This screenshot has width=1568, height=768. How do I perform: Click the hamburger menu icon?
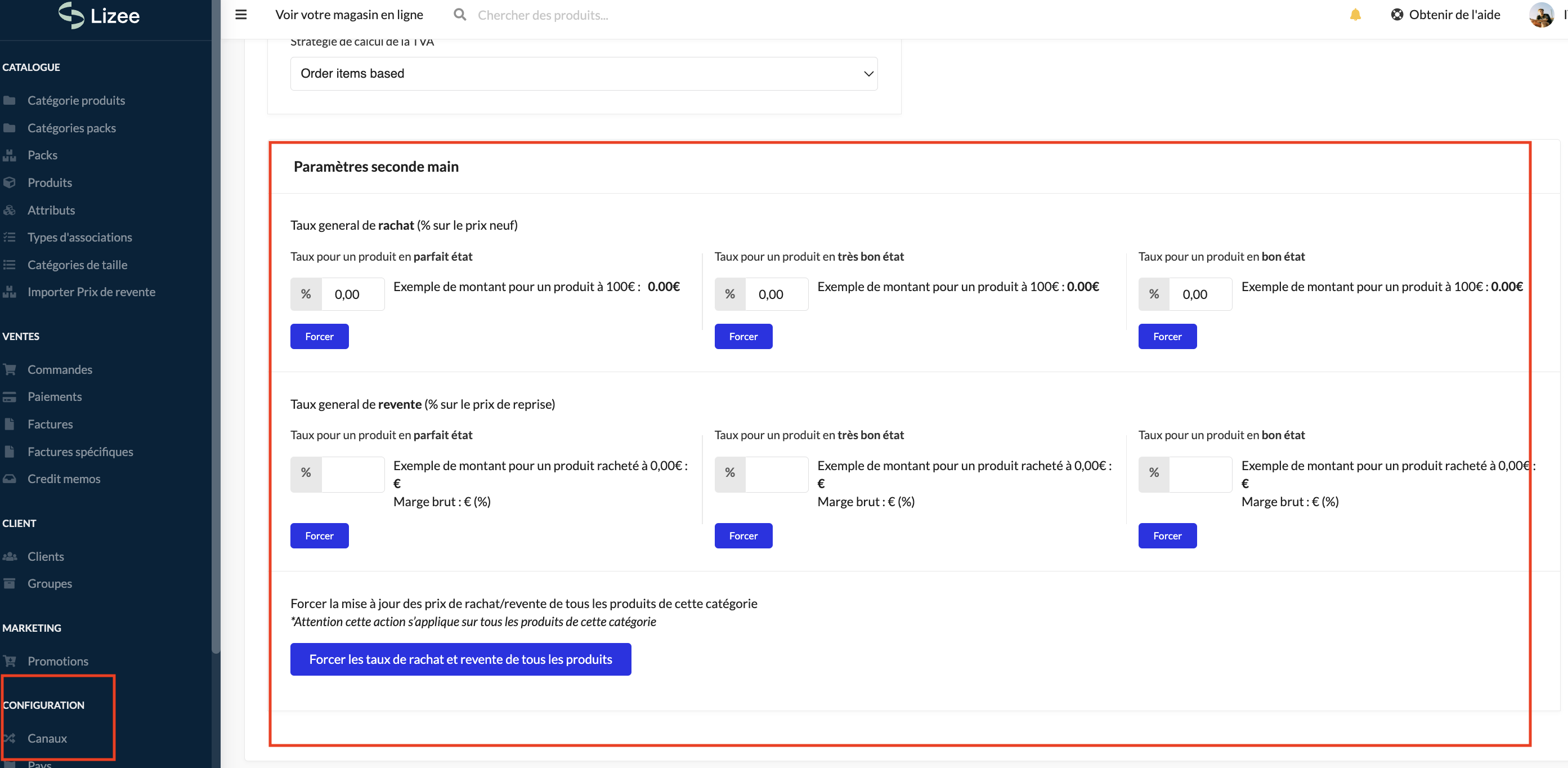click(241, 15)
